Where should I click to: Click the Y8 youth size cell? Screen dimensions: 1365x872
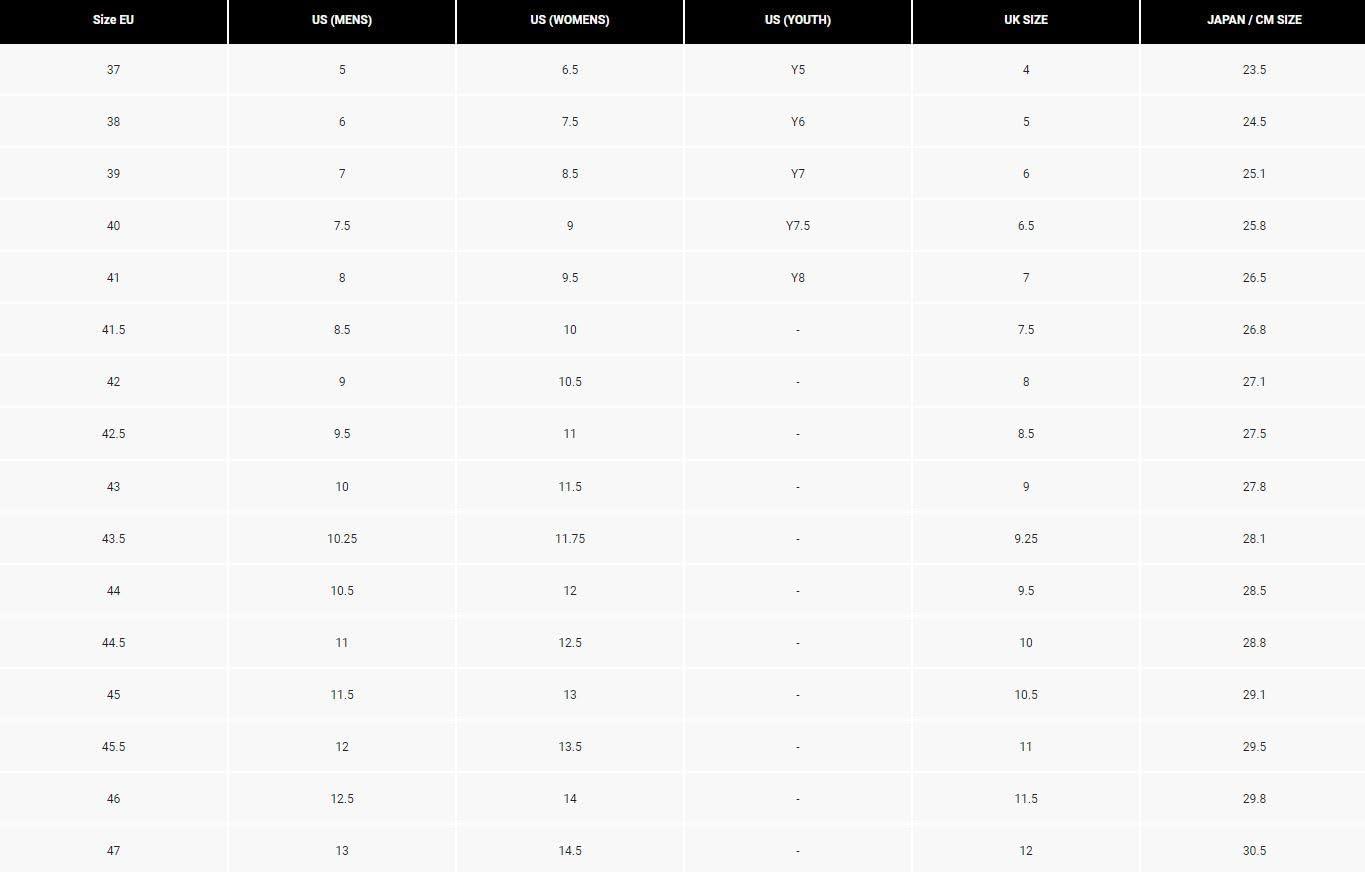798,278
